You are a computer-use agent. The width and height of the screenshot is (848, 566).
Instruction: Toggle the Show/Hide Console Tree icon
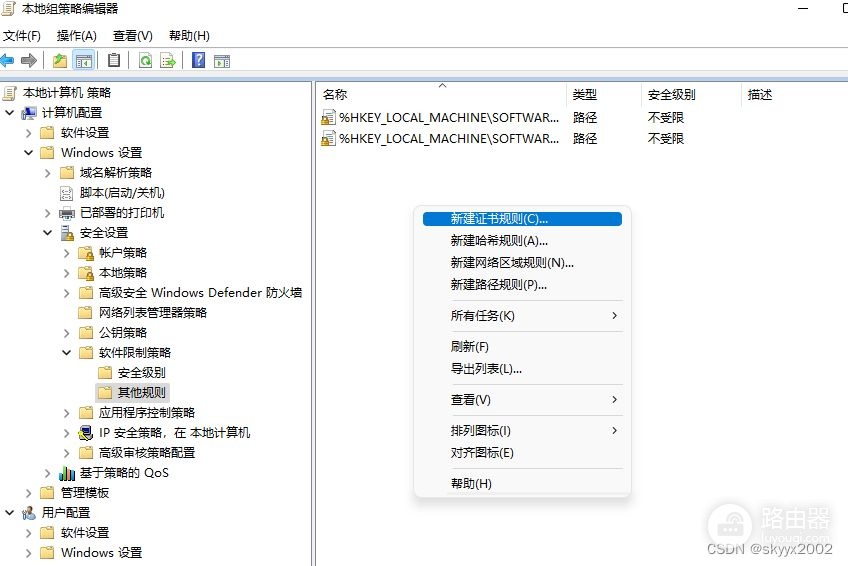[x=83, y=61]
